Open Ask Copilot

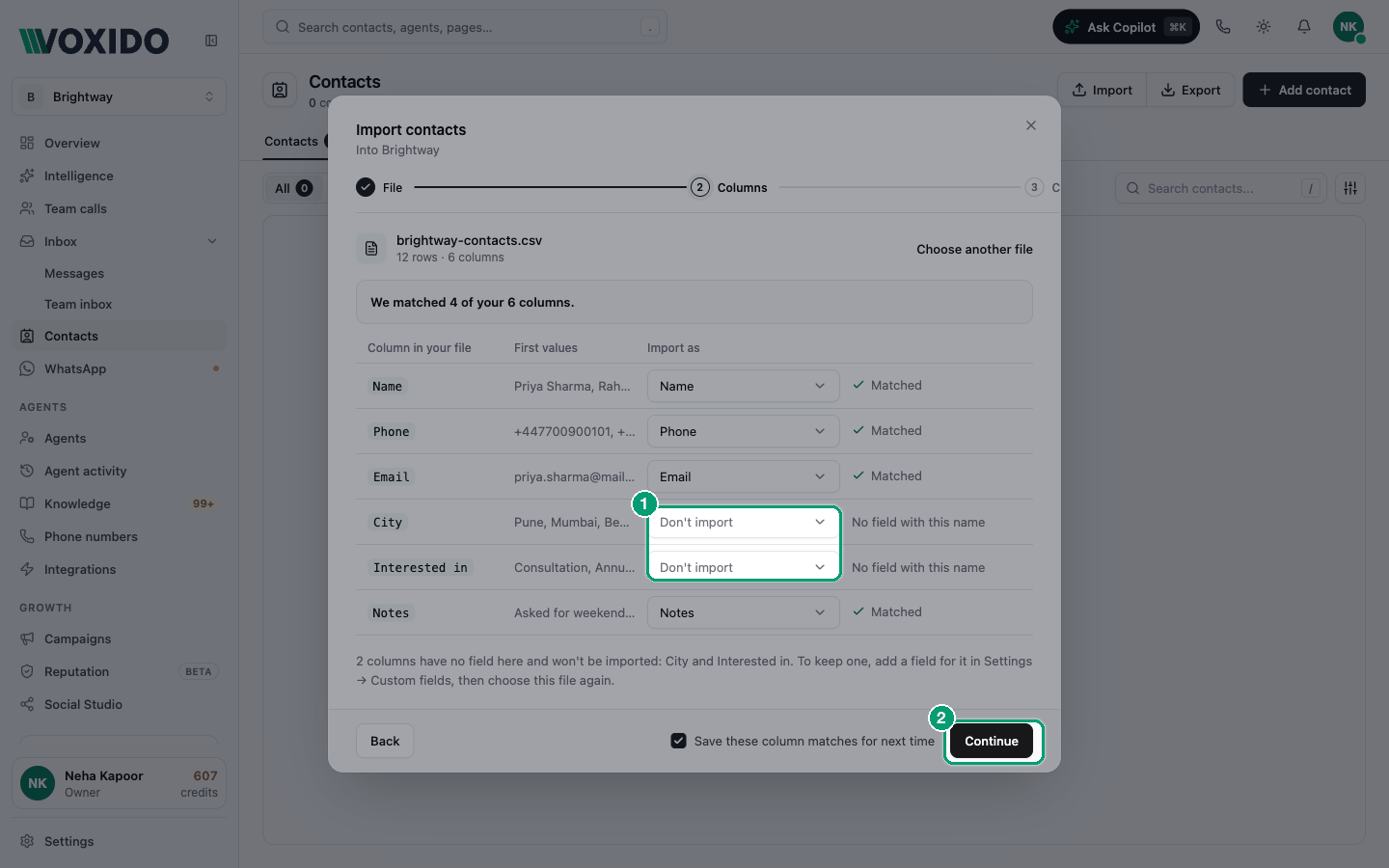[1126, 27]
